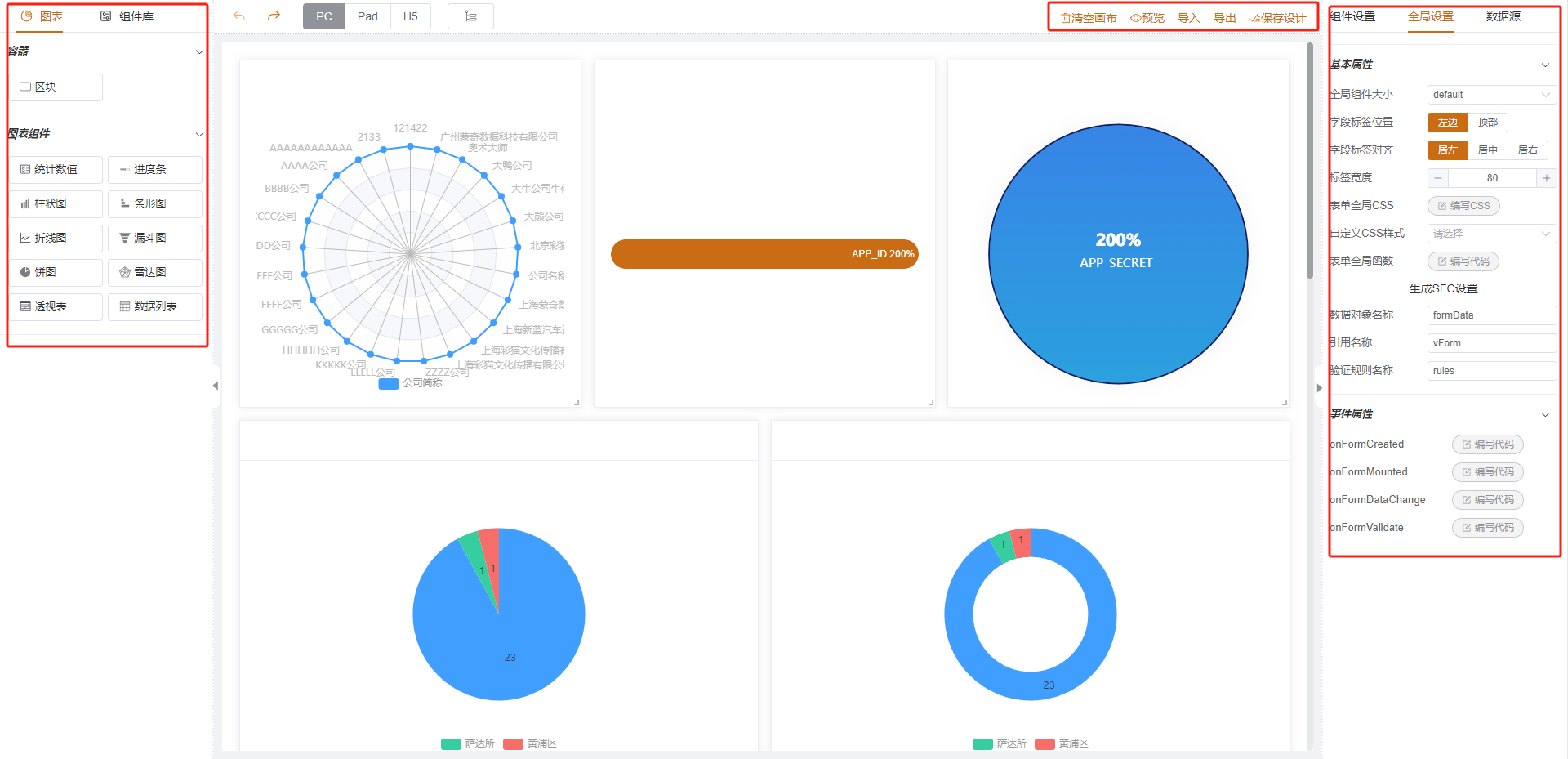Click 编写代码 for onFormMounted

pos(1488,472)
